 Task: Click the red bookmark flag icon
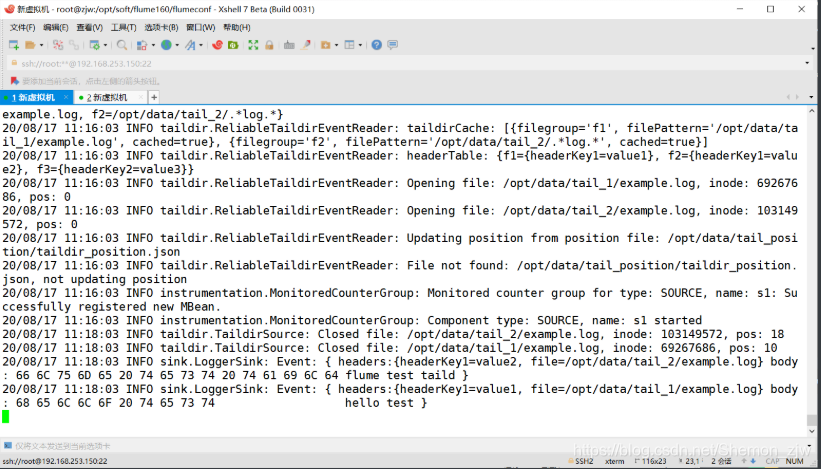(14, 81)
